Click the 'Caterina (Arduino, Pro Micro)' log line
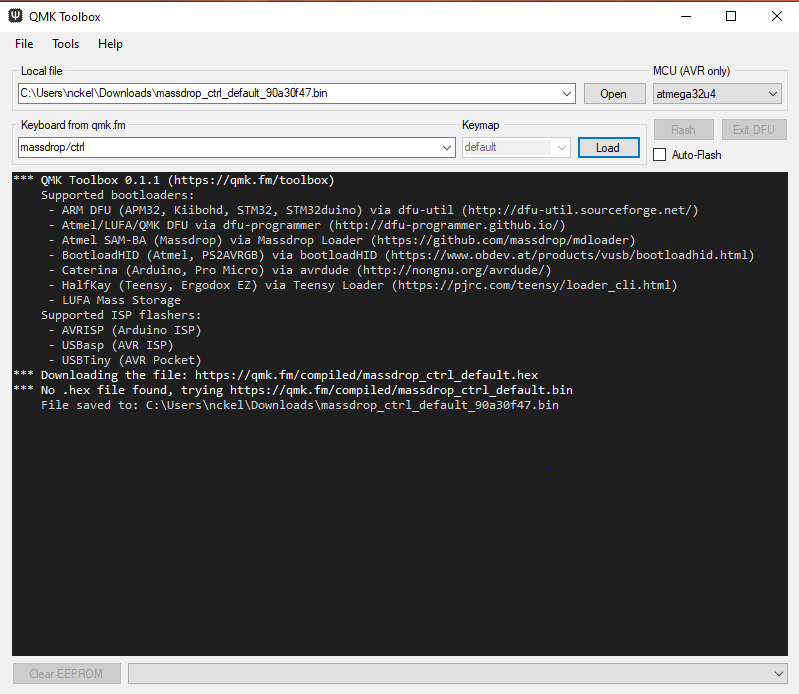Screen dimensions: 799x694 pyautogui.click(x=300, y=270)
